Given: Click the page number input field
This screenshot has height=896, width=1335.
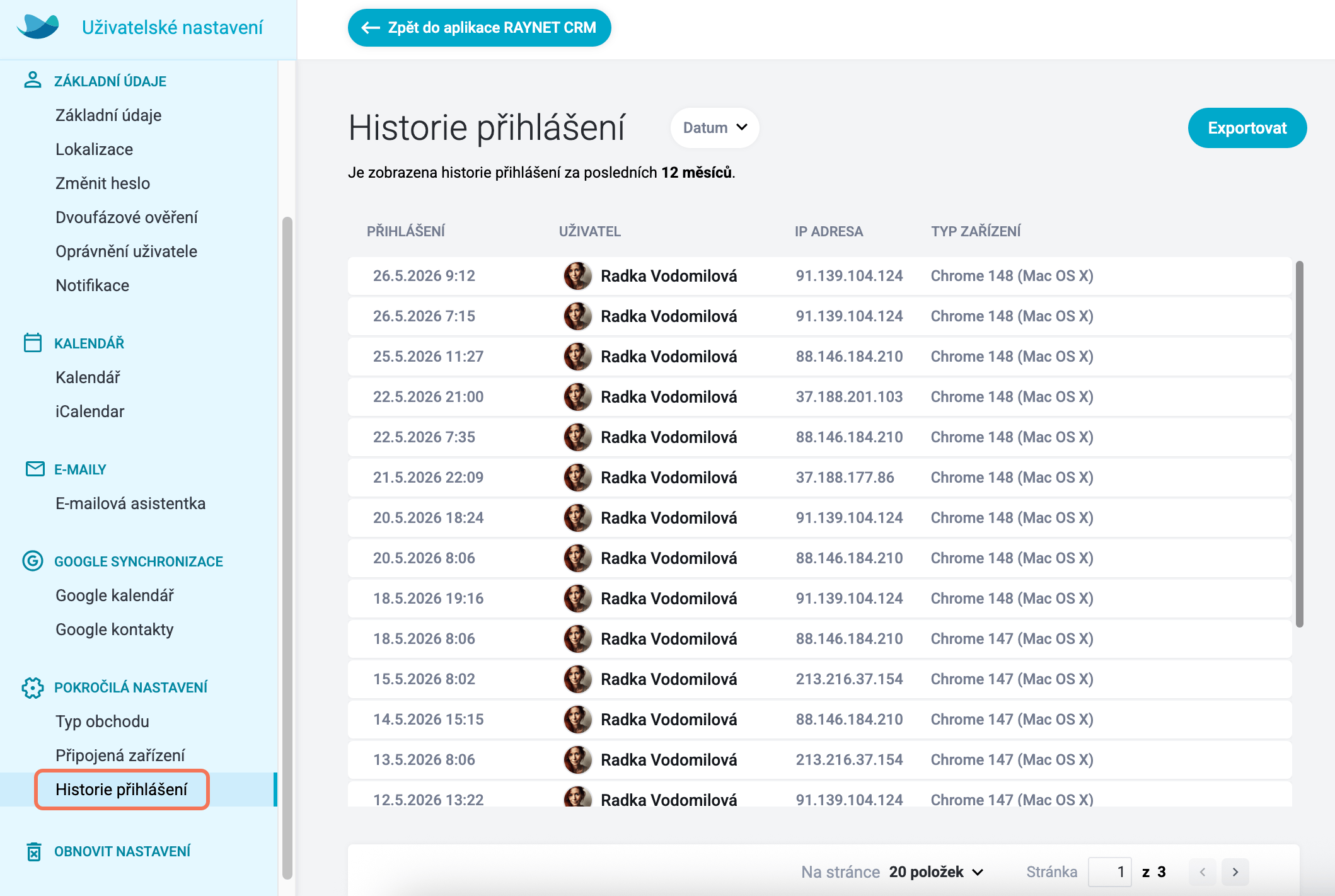Looking at the screenshot, I should 1110,872.
